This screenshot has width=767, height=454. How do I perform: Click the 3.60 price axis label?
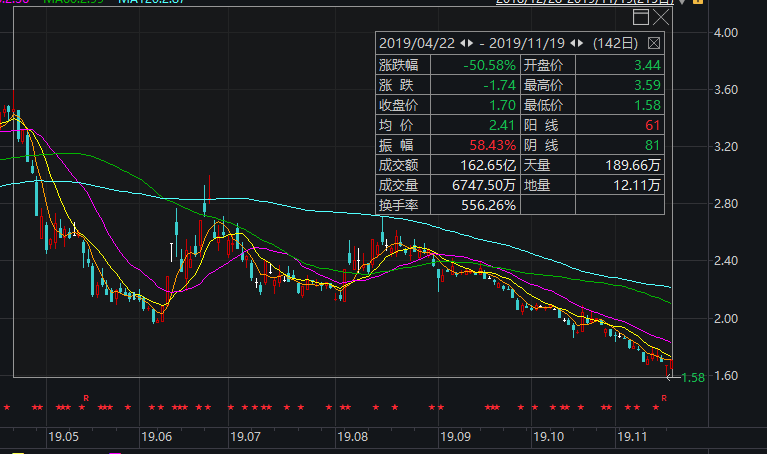(x=726, y=90)
